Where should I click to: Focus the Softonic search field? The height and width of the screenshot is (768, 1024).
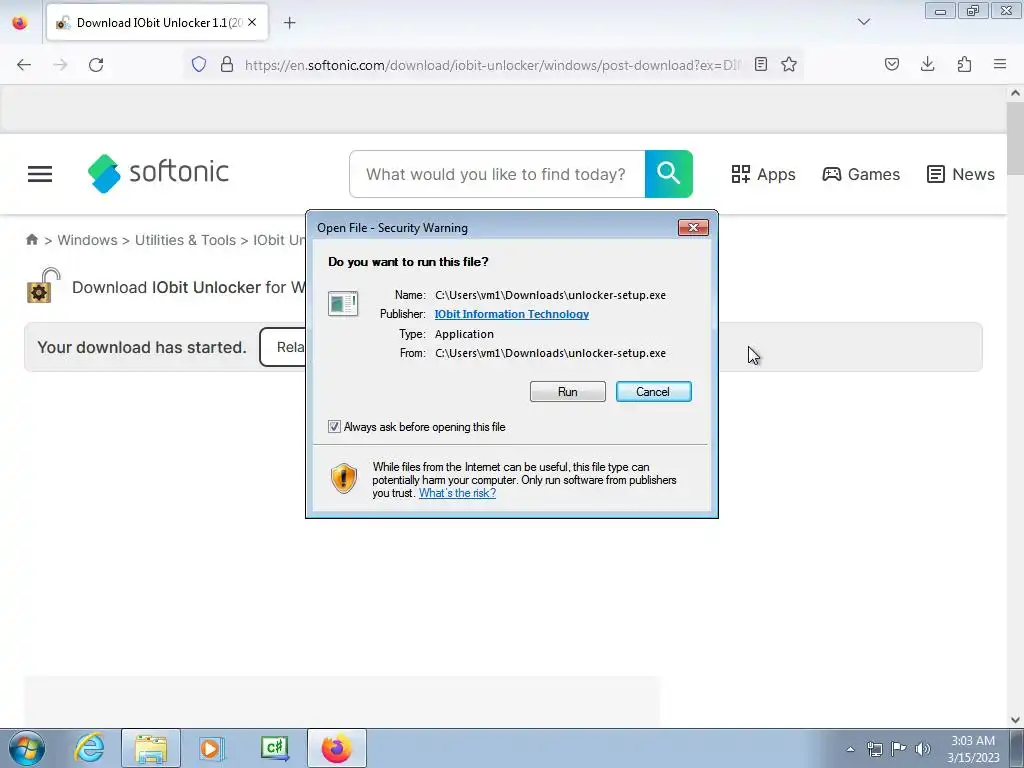pyautogui.click(x=497, y=174)
